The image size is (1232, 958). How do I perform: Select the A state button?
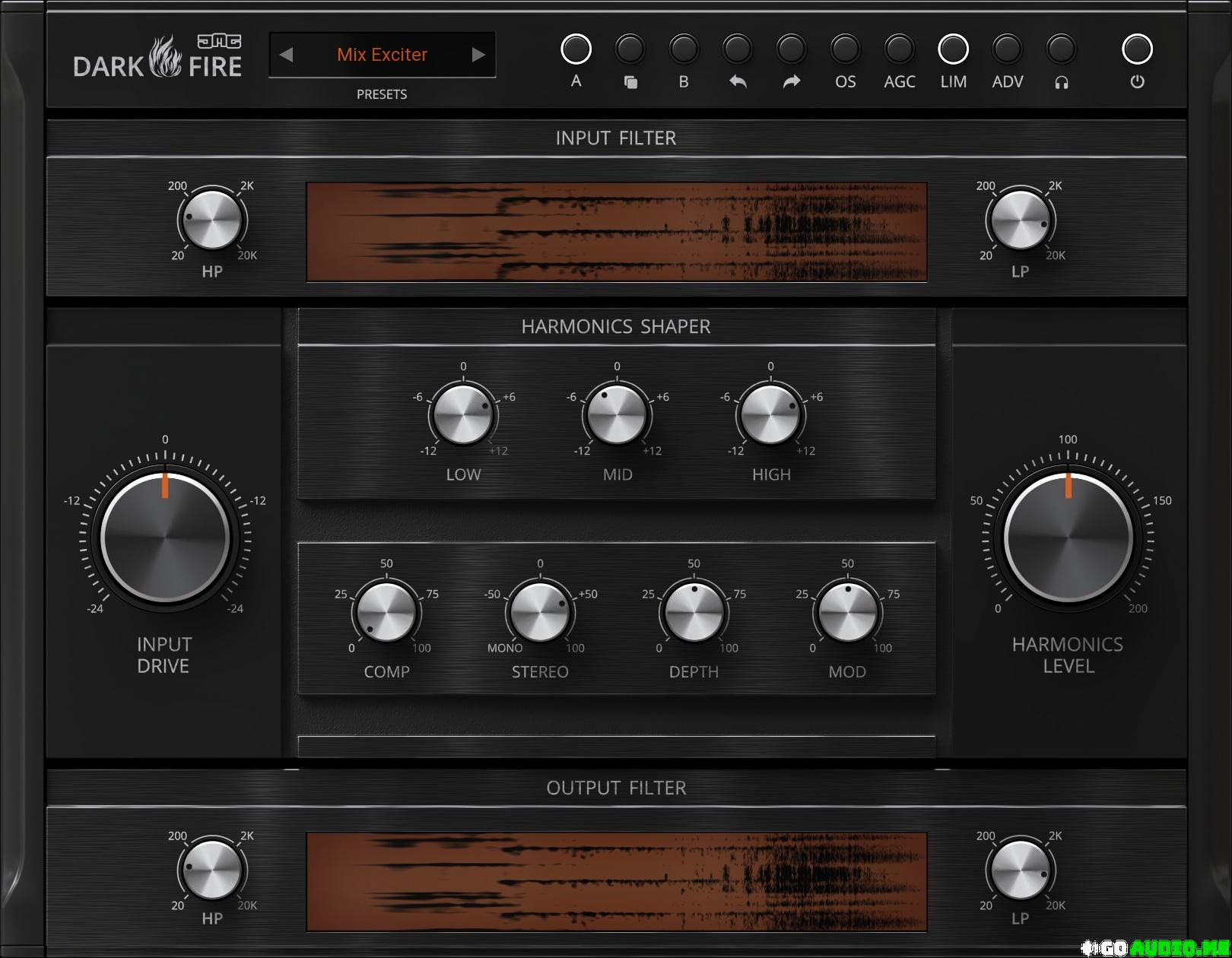coord(576,49)
